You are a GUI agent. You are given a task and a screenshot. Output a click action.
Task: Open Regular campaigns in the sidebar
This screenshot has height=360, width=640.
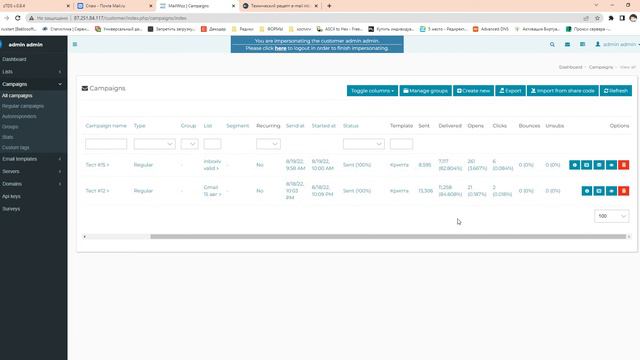[x=23, y=106]
